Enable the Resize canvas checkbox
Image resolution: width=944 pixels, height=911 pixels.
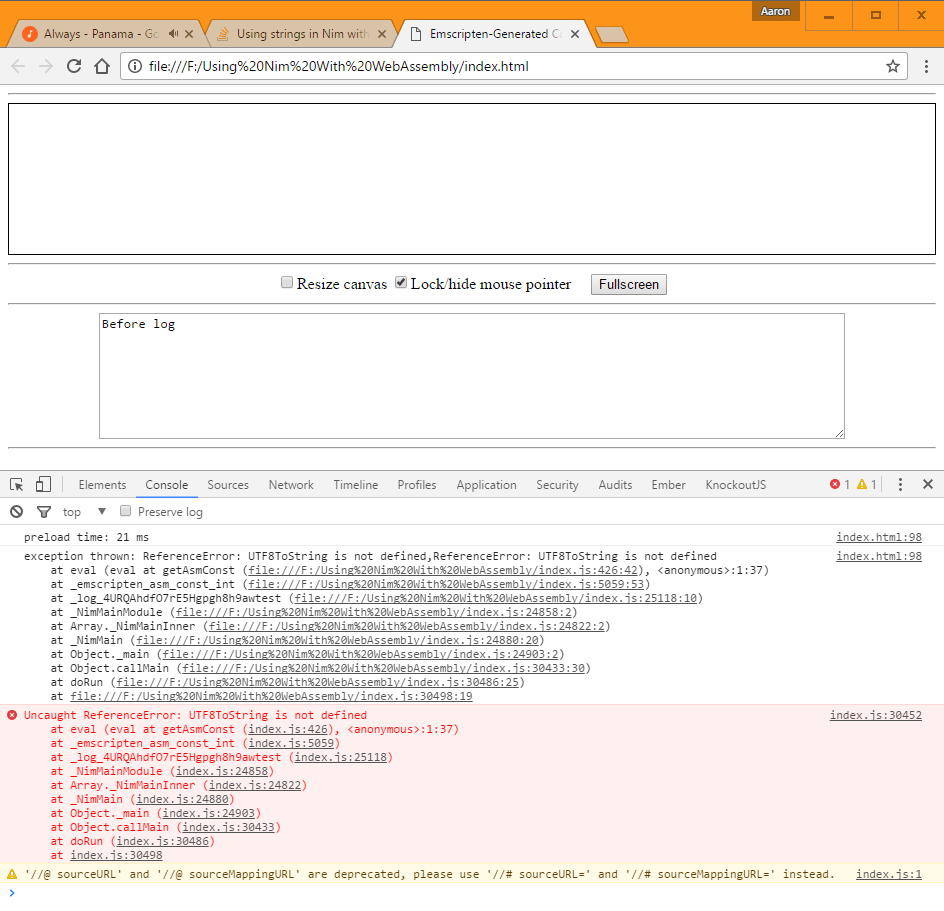click(287, 282)
